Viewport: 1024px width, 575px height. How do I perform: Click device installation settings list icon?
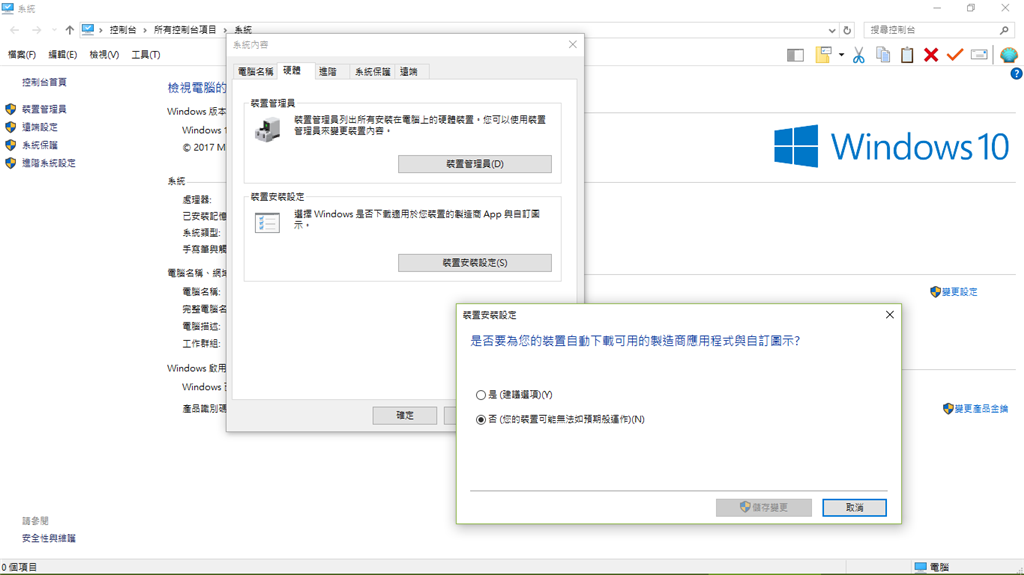(267, 223)
